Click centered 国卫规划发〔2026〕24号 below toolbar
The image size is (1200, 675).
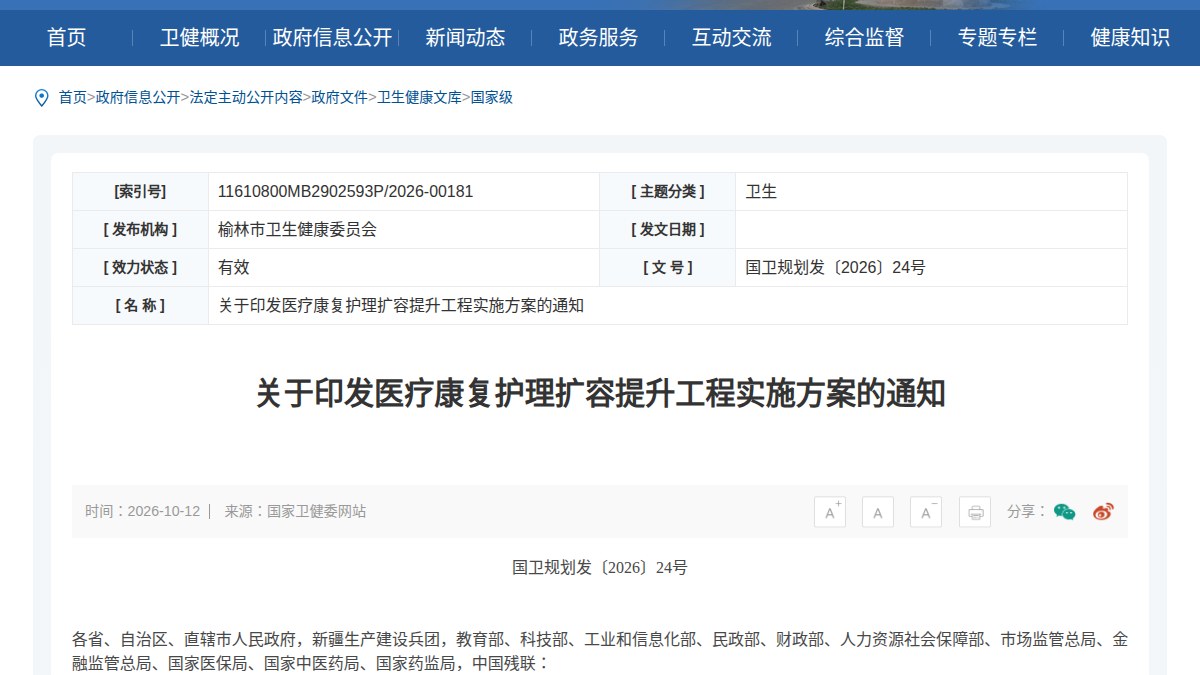point(600,568)
